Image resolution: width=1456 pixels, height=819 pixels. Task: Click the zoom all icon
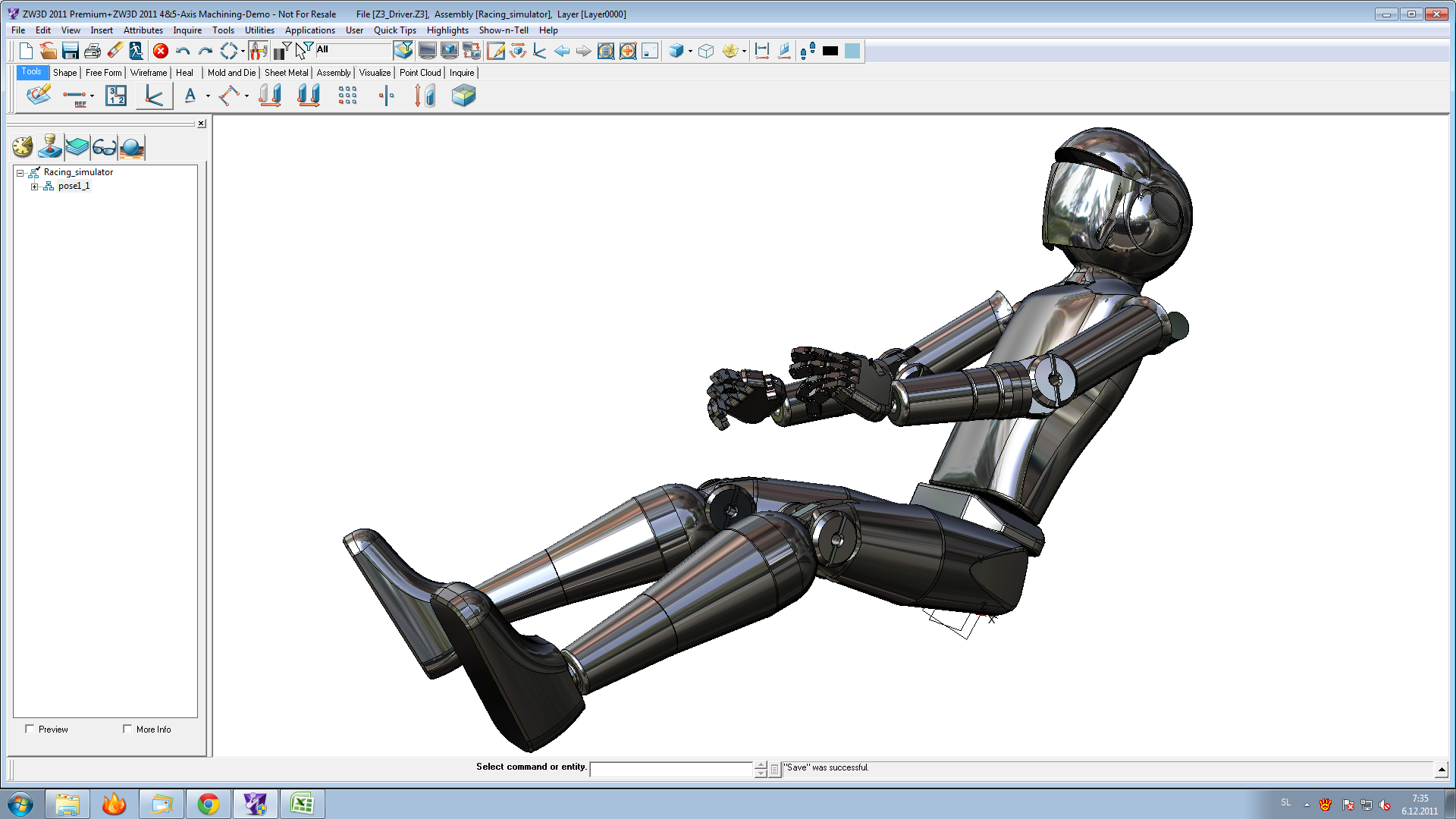tap(606, 51)
